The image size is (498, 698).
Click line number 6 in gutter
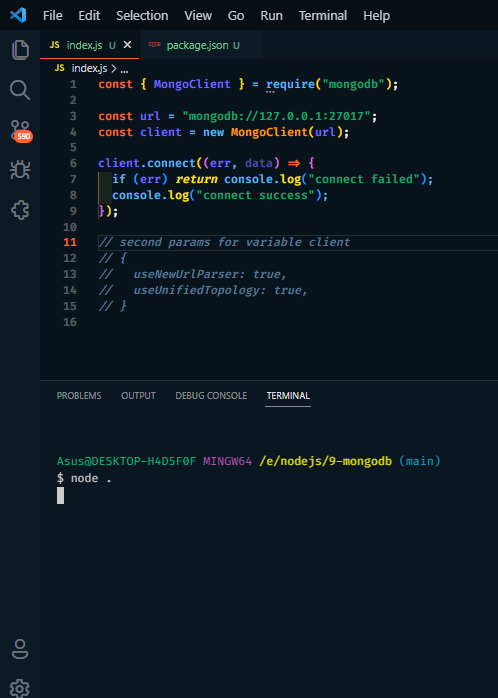(x=73, y=163)
